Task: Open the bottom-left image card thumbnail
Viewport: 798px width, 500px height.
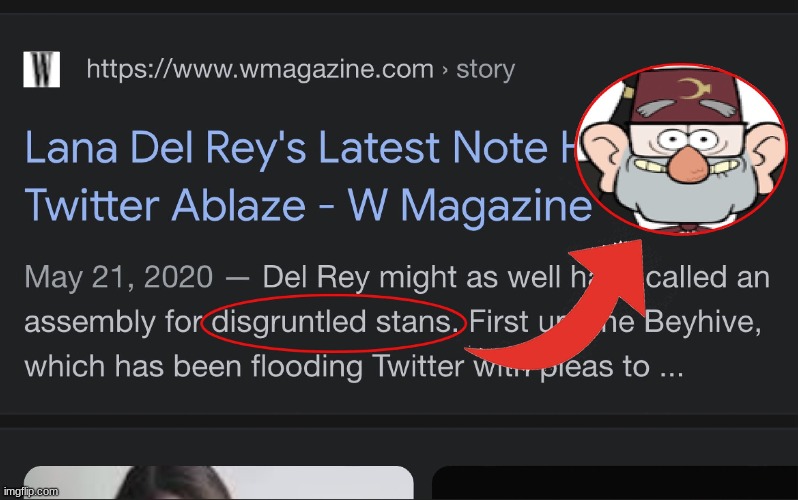Action: pos(219,483)
